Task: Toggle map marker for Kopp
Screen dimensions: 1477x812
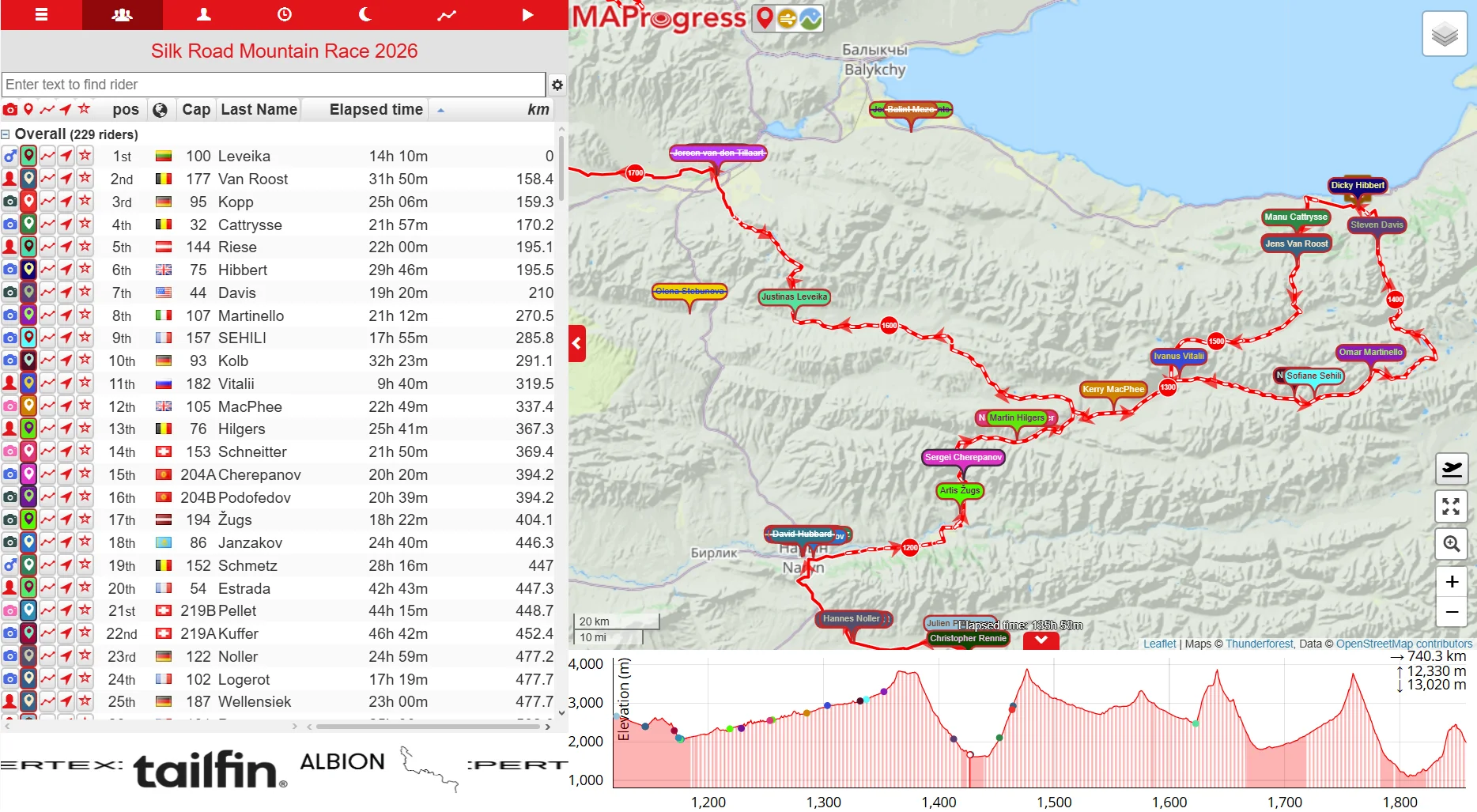Action: 28,202
